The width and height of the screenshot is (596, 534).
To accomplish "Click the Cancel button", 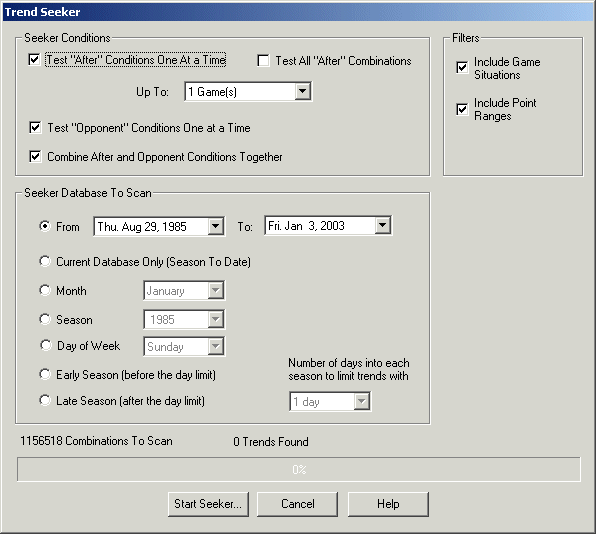I will pos(298,504).
